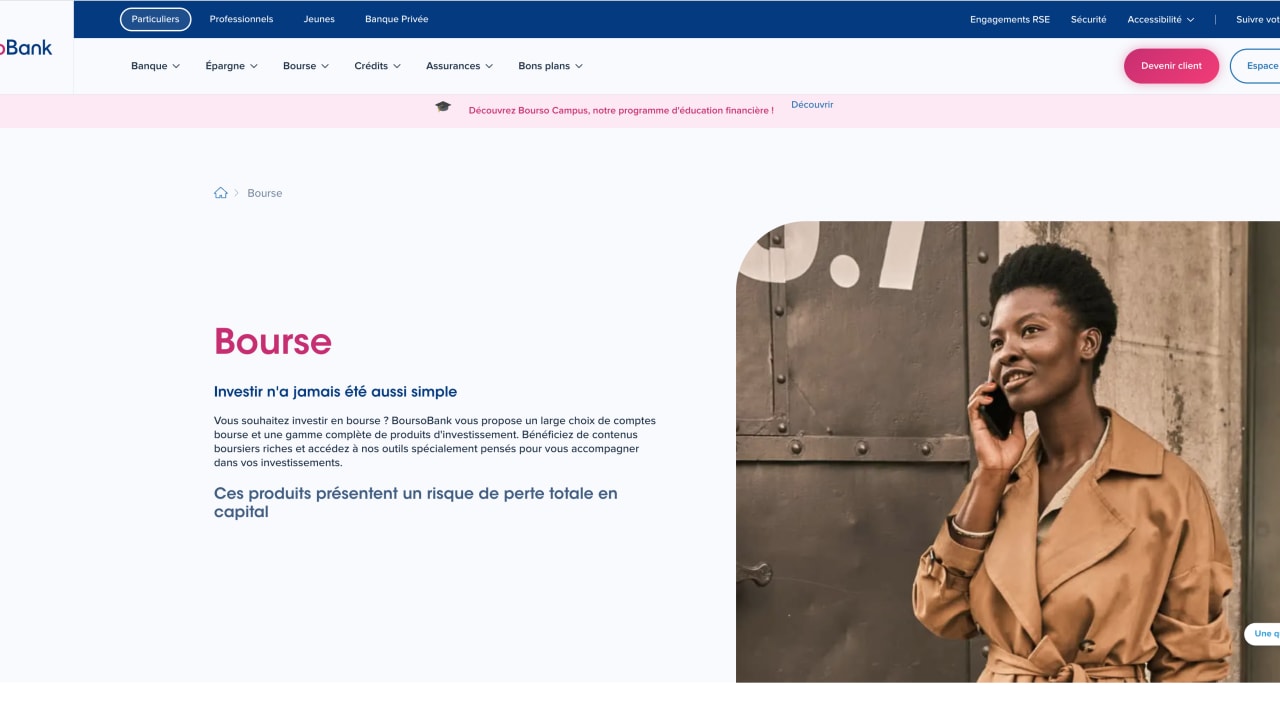Screen dimensions: 1280x720
Task: Visit the Engagements RSE page
Action: (1009, 18)
